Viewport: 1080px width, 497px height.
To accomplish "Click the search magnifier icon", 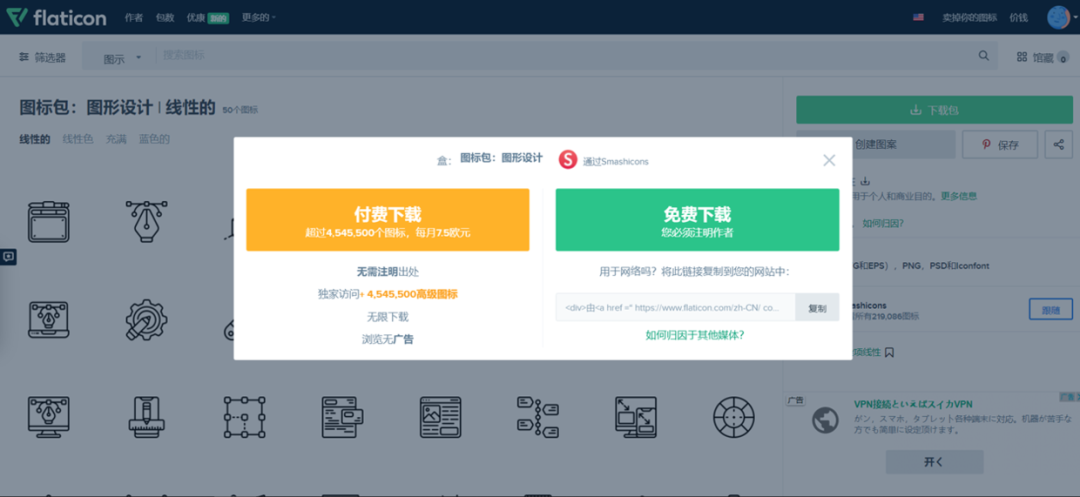I will click(x=984, y=56).
